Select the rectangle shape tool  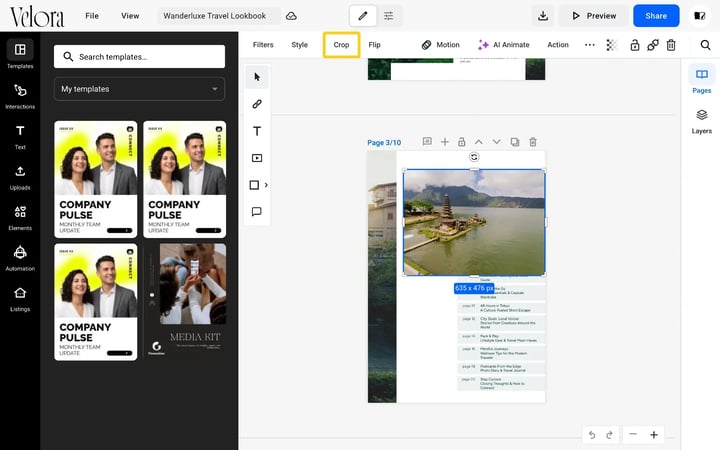(254, 185)
